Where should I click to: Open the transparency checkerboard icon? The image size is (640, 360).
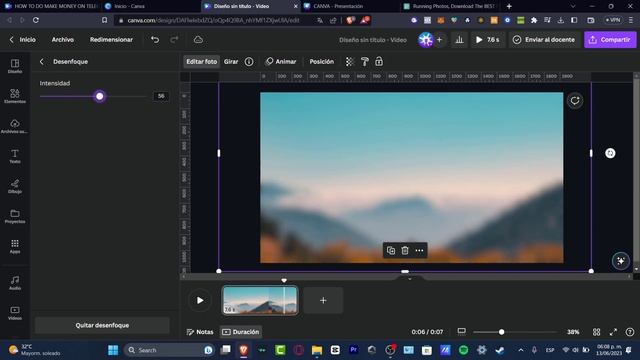coord(350,62)
